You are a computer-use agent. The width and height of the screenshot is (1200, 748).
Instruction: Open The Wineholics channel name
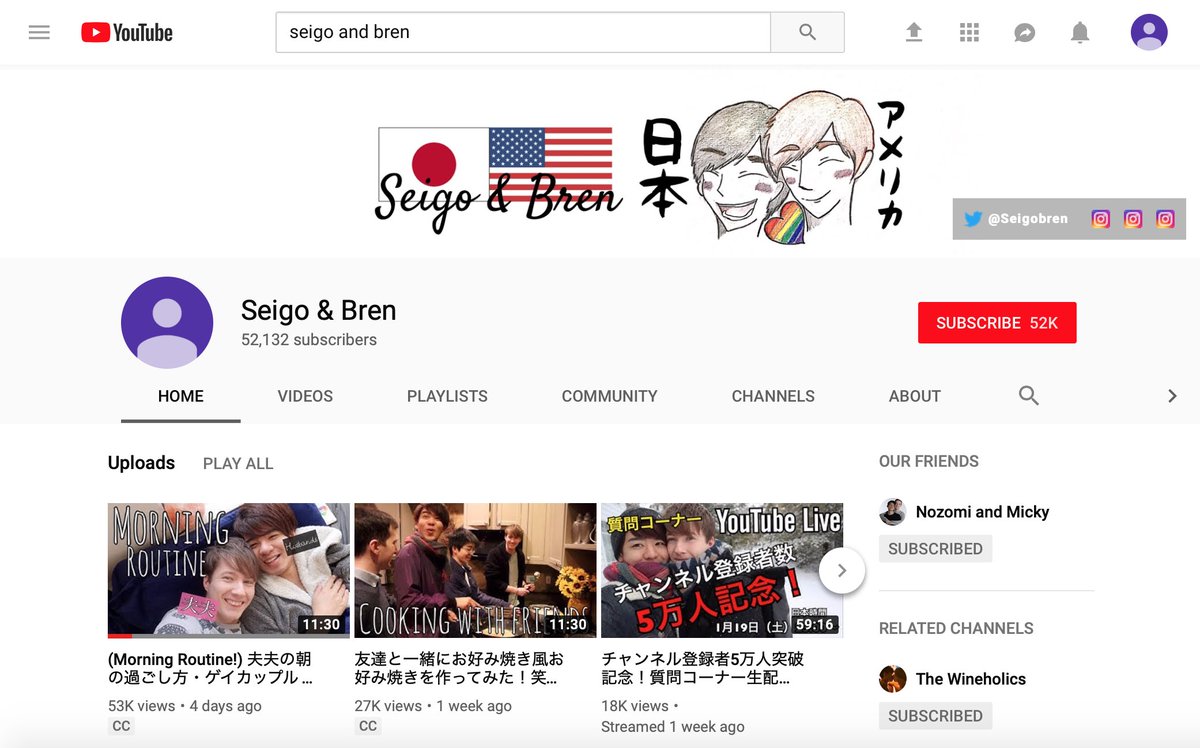click(970, 679)
